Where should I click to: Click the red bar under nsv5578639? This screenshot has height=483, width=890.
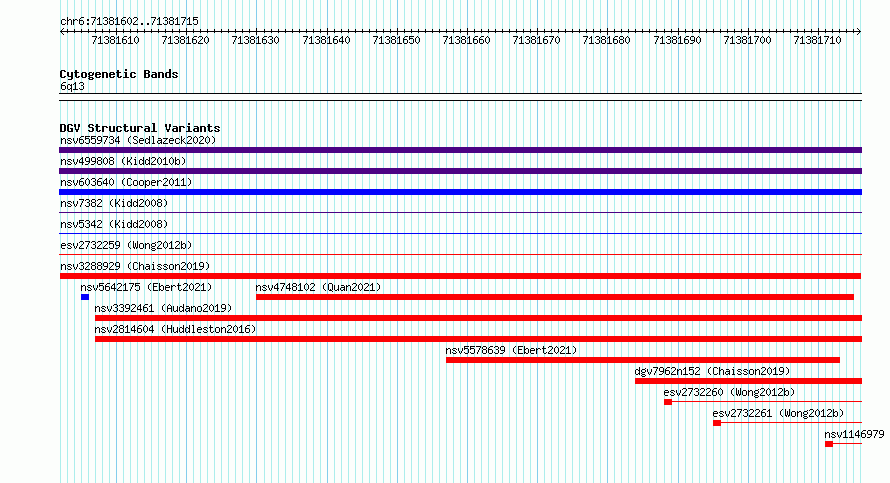(x=643, y=360)
